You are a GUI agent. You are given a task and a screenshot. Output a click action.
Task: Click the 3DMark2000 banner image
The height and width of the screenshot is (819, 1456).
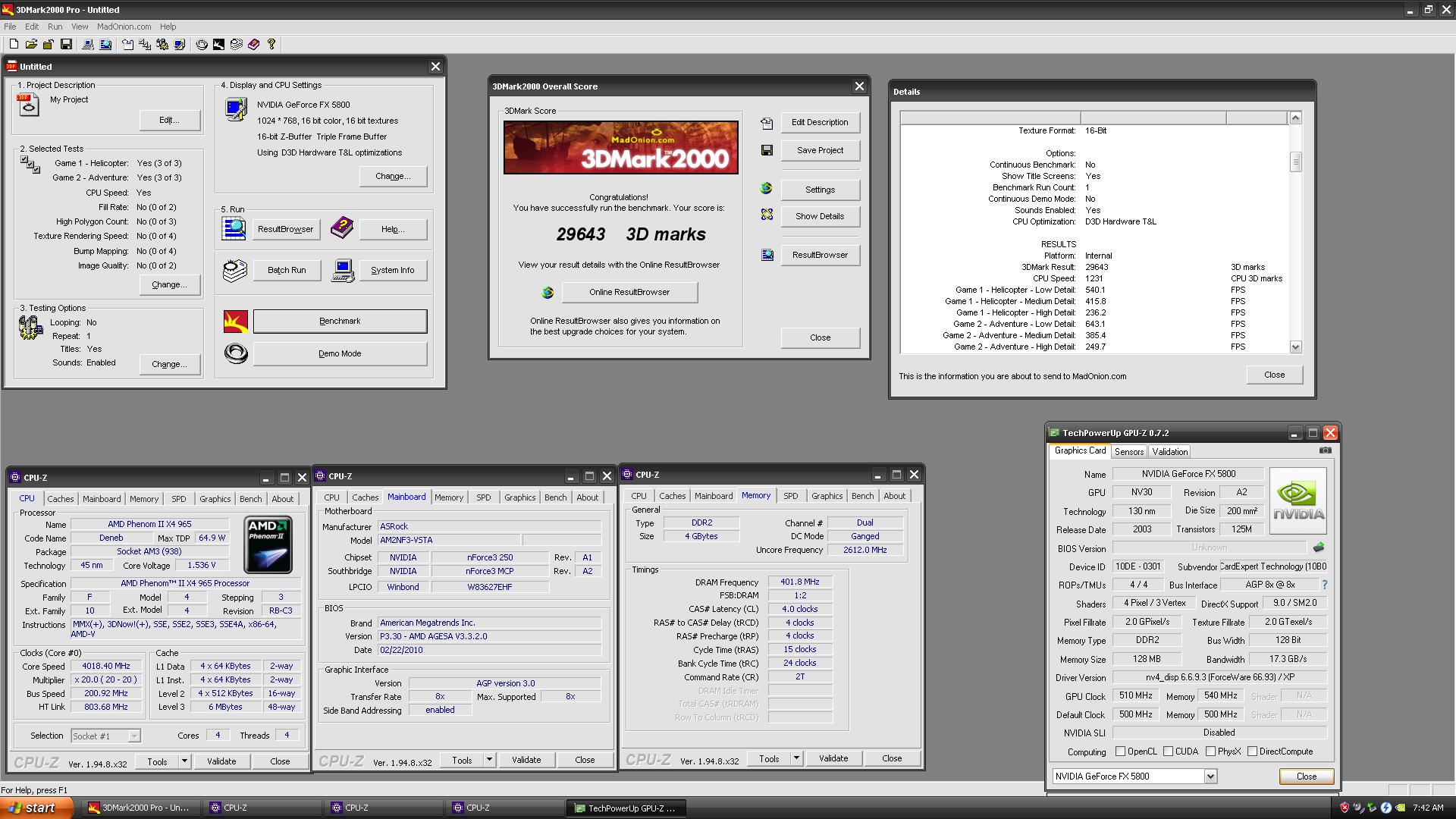point(621,147)
